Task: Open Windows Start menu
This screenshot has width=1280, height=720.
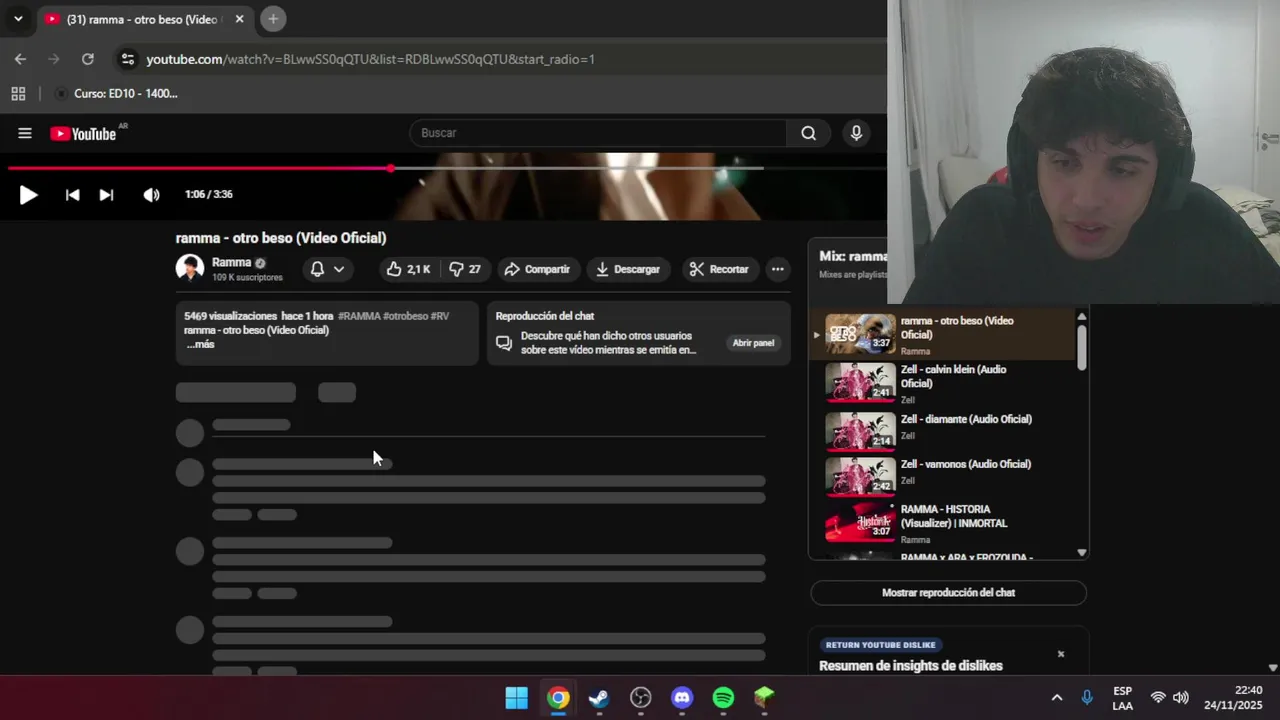Action: (x=516, y=698)
